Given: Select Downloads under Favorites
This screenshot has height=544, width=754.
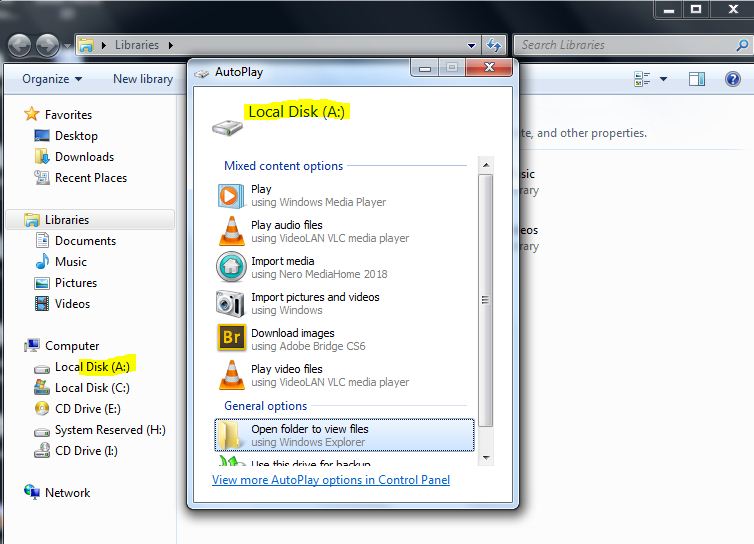Looking at the screenshot, I should coord(84,157).
